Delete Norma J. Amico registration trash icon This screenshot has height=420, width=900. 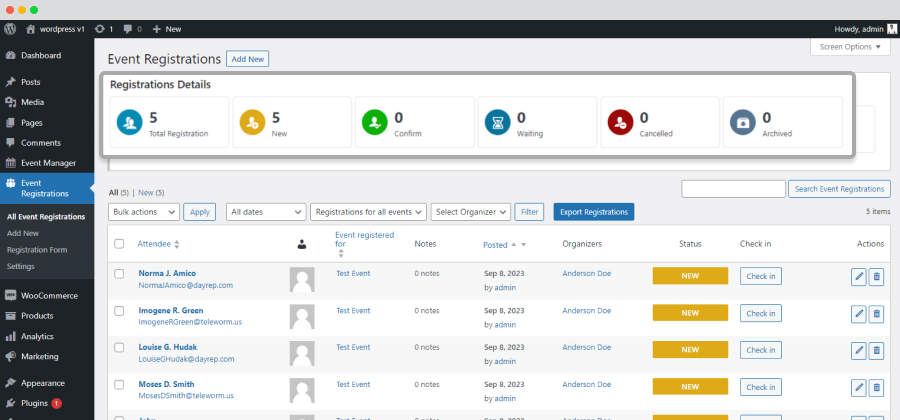(876, 277)
